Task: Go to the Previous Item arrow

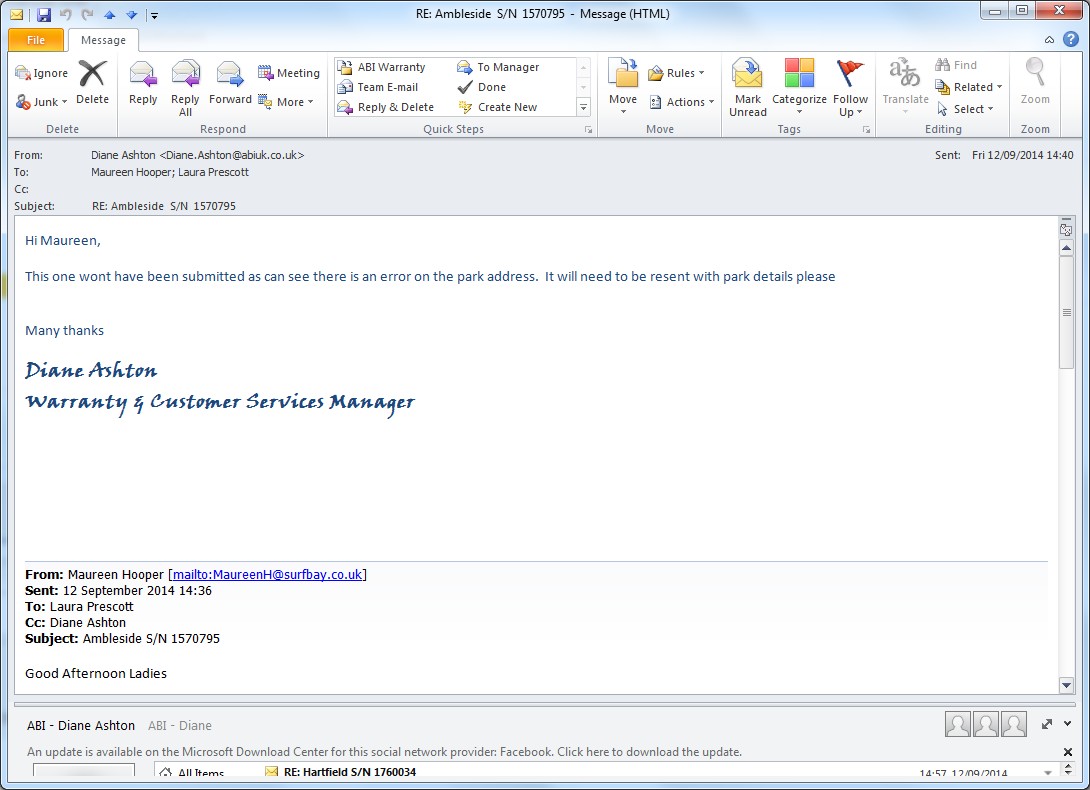Action: point(109,14)
